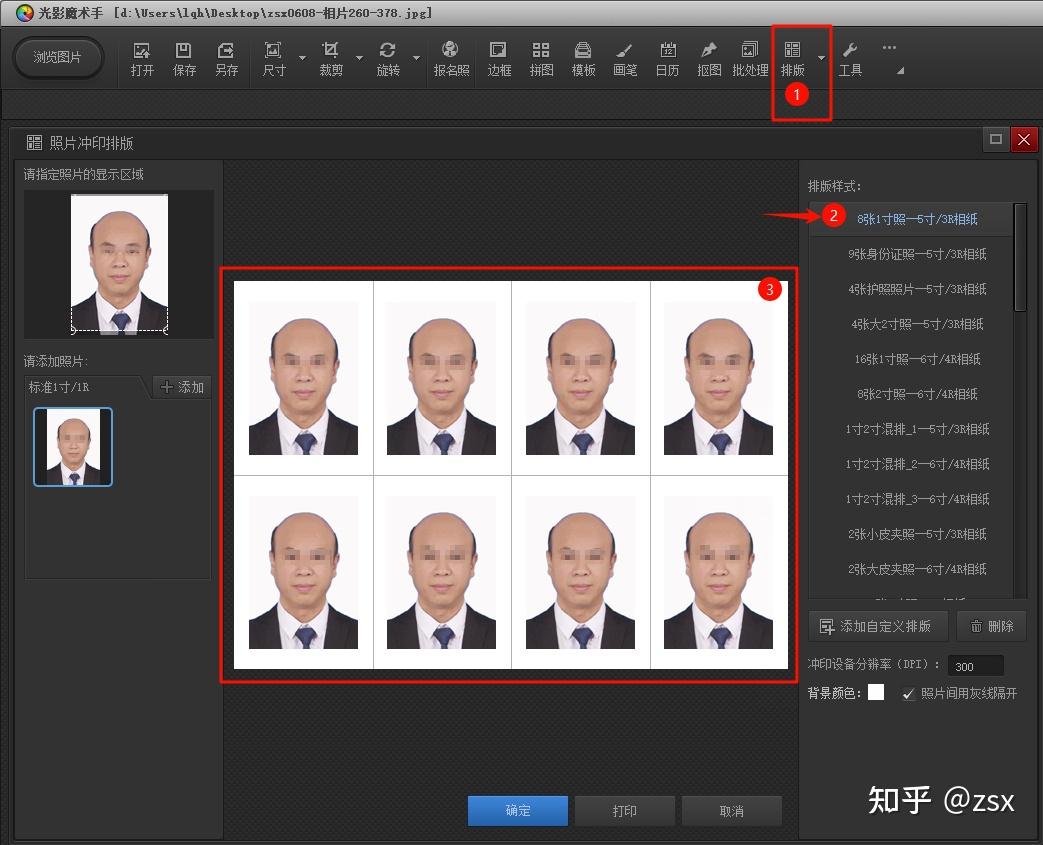Expand the 排版 dropdown arrow
1043x845 pixels.
click(821, 58)
